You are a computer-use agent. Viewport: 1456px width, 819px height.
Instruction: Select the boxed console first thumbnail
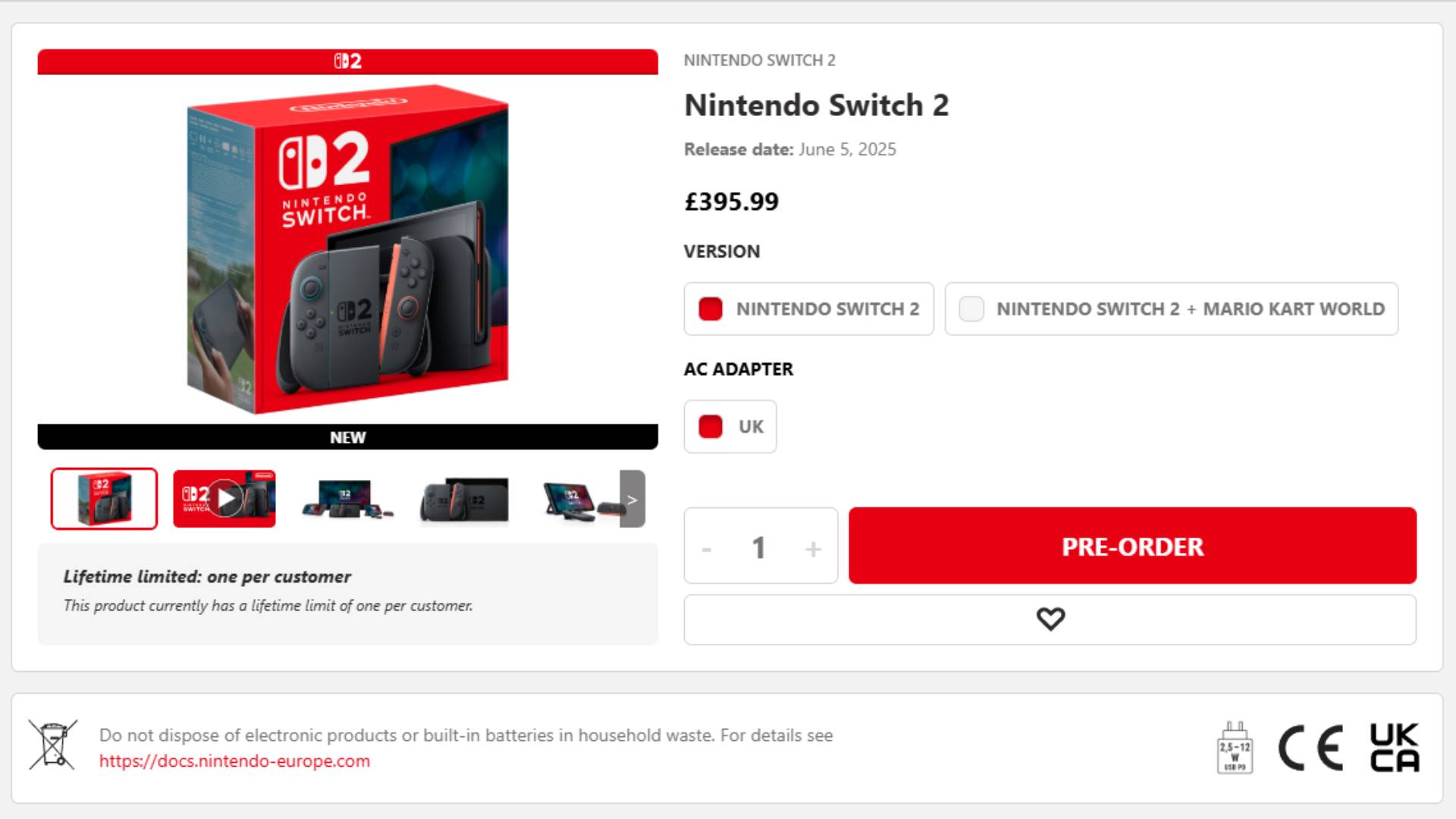coord(105,499)
